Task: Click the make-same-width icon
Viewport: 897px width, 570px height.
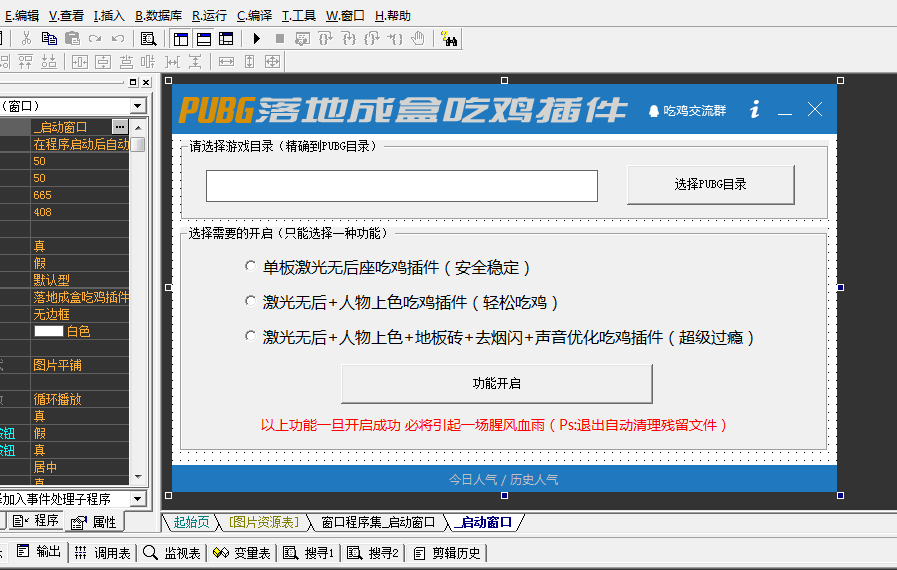Action: 227,61
